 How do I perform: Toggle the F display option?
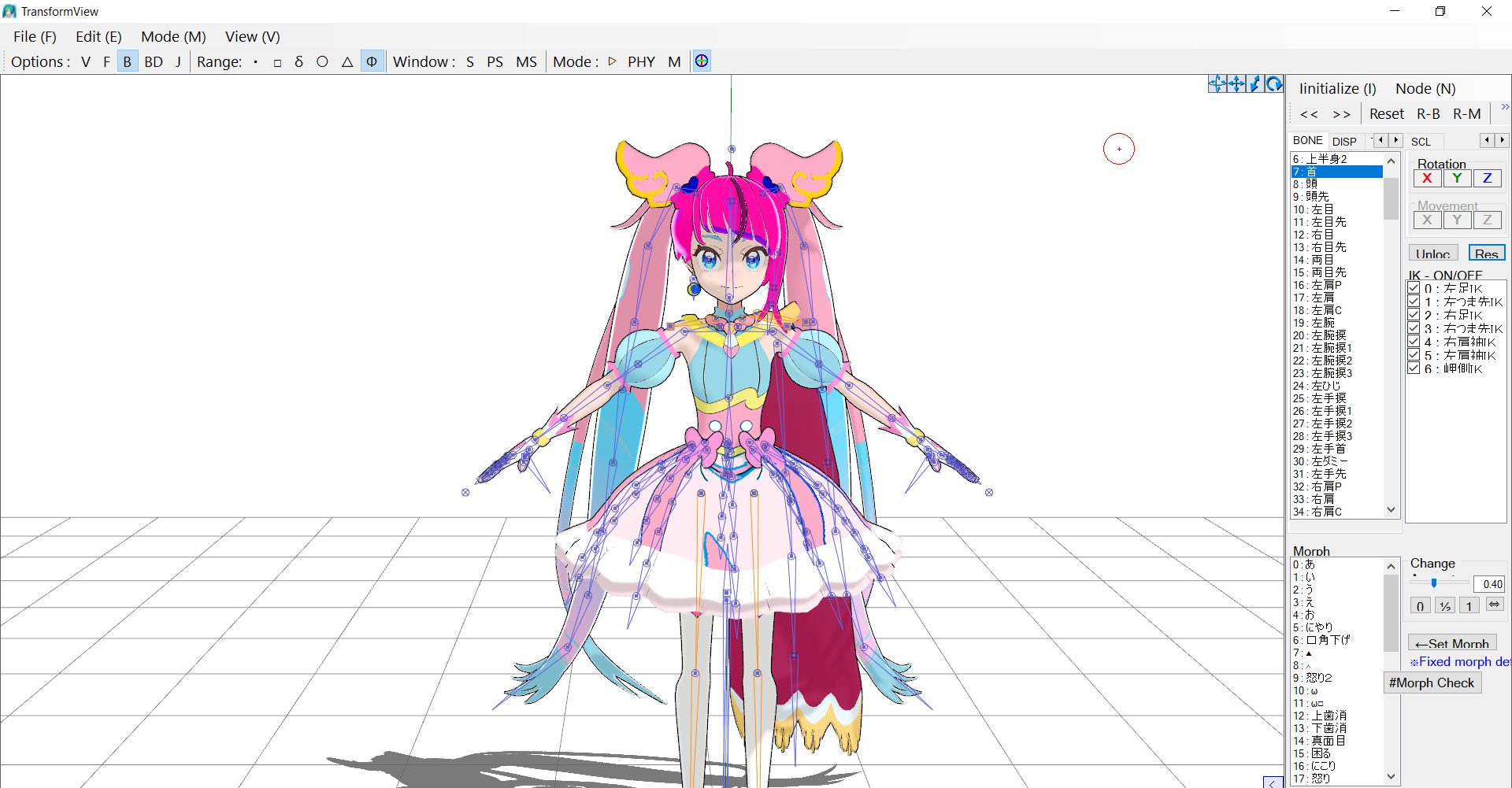click(x=106, y=61)
